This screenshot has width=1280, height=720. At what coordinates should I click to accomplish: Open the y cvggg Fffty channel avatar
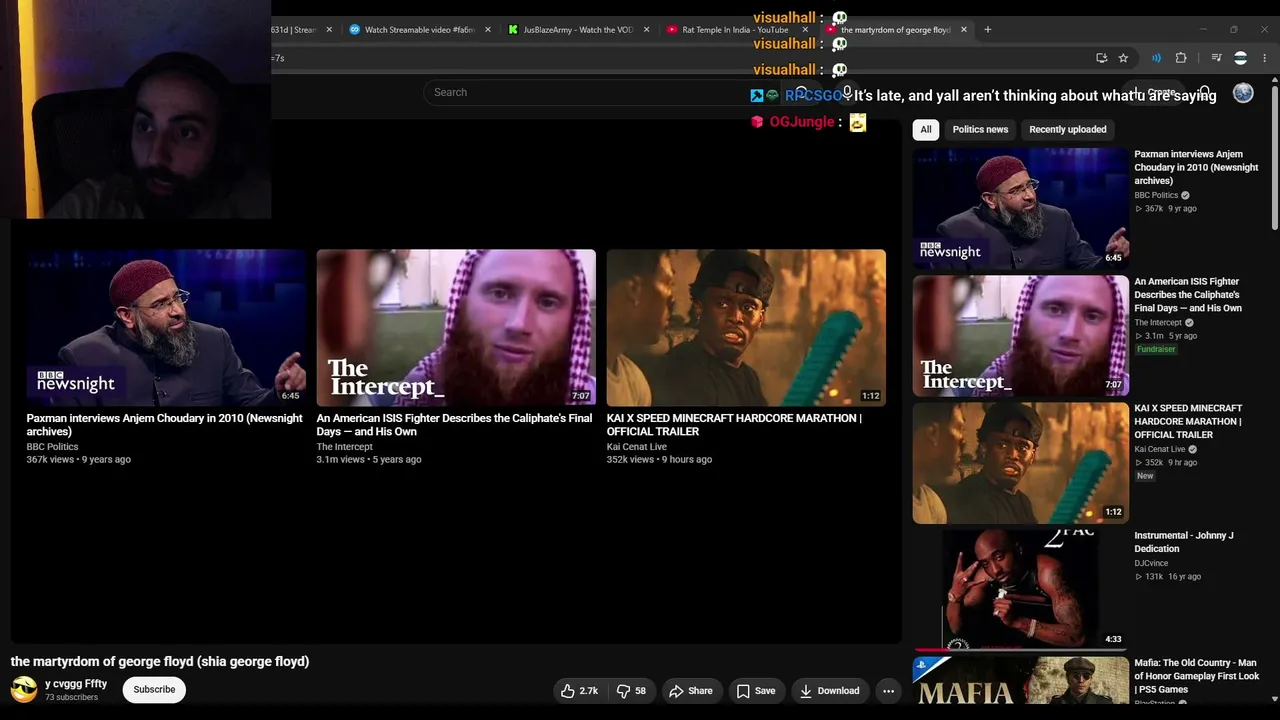pos(24,689)
